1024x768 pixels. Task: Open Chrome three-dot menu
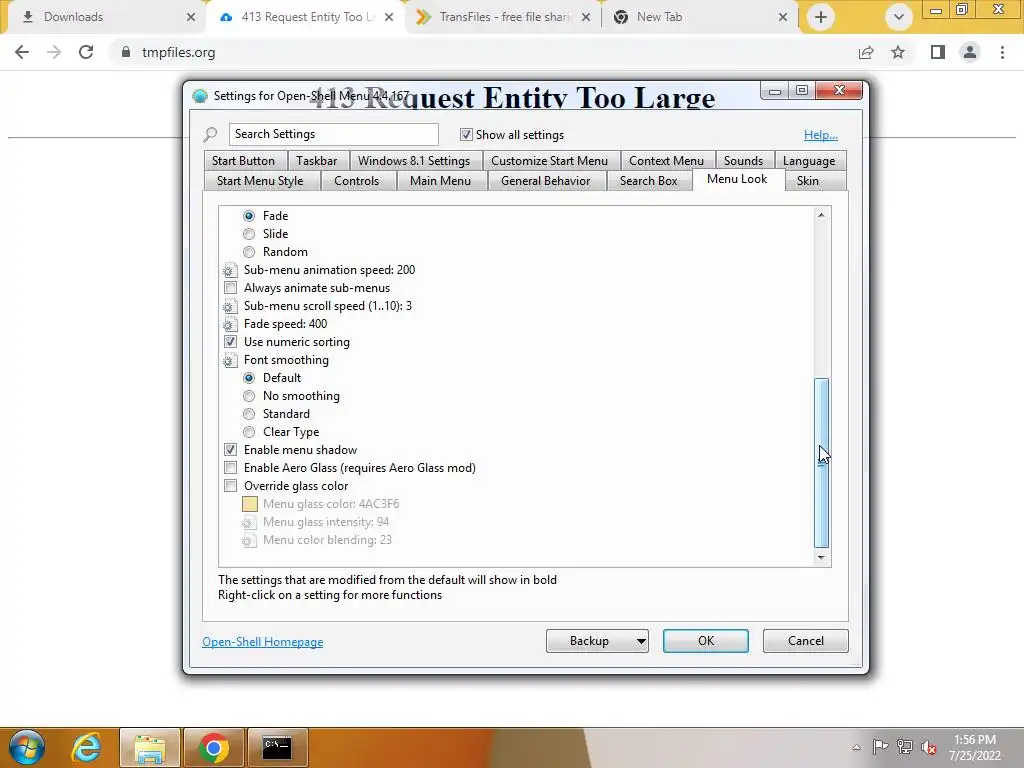point(1002,52)
